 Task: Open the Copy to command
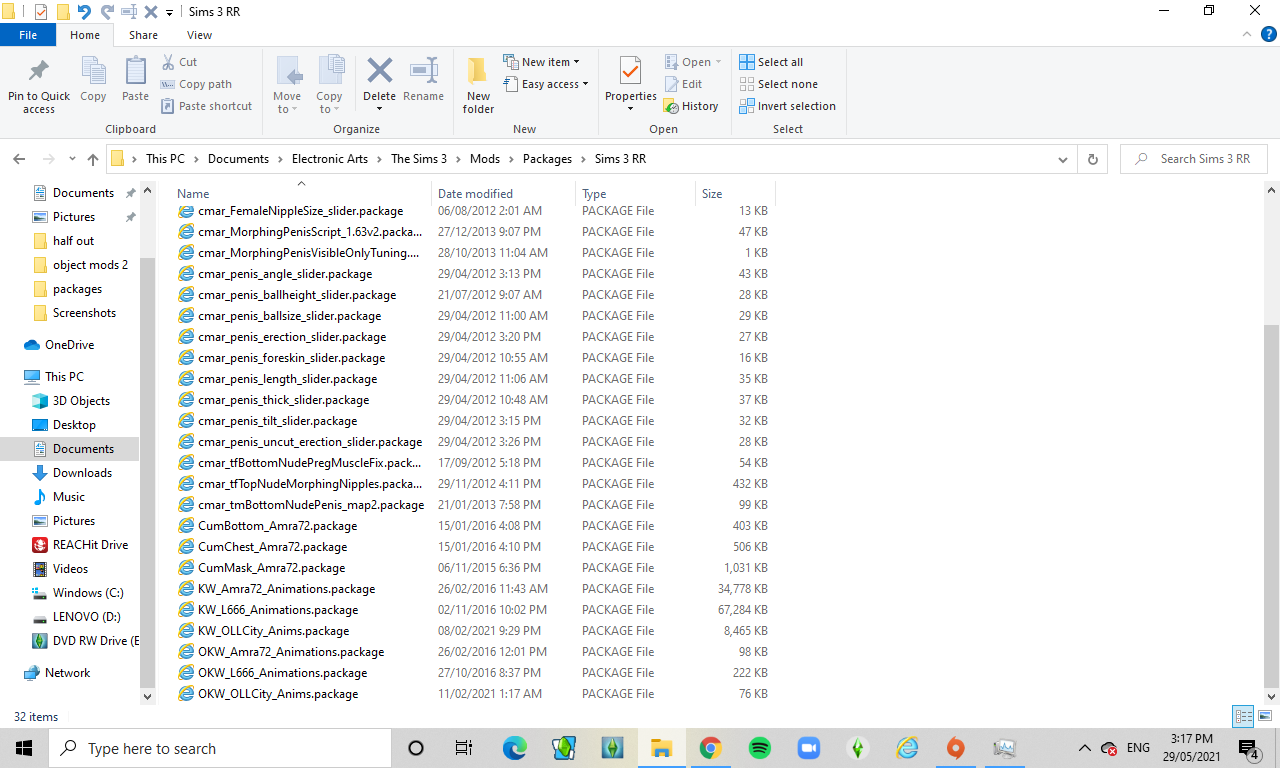(329, 84)
